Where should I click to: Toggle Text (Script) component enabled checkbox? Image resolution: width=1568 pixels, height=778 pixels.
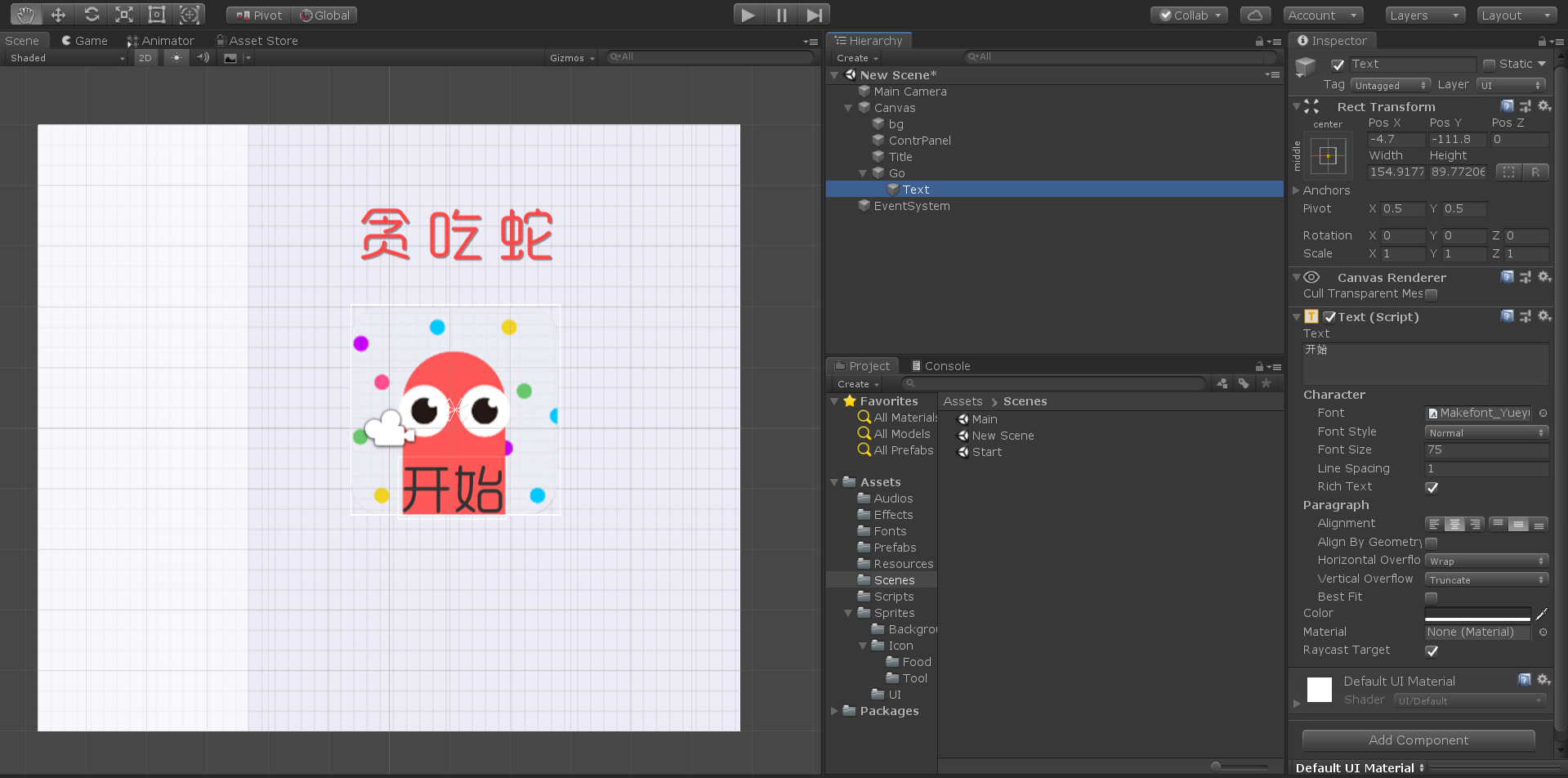(x=1329, y=317)
